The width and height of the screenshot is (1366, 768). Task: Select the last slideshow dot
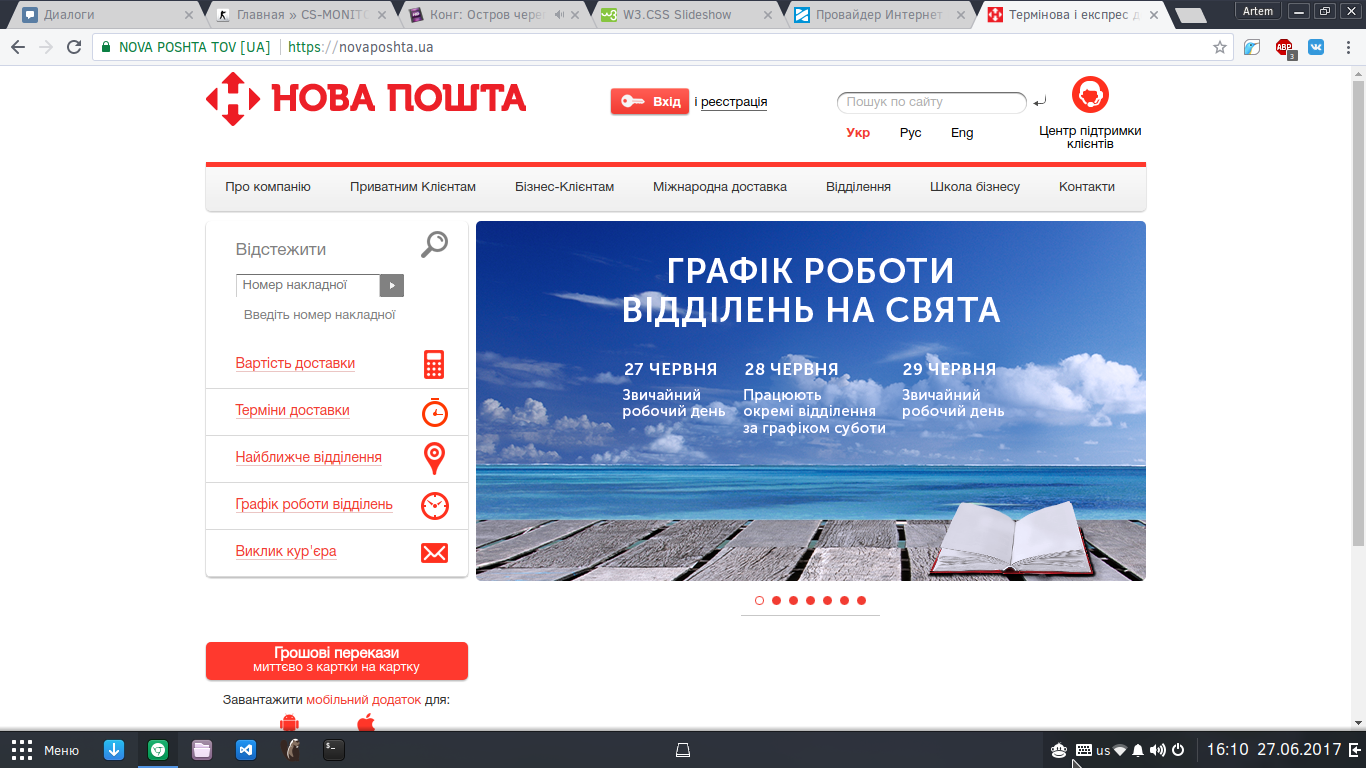point(861,601)
